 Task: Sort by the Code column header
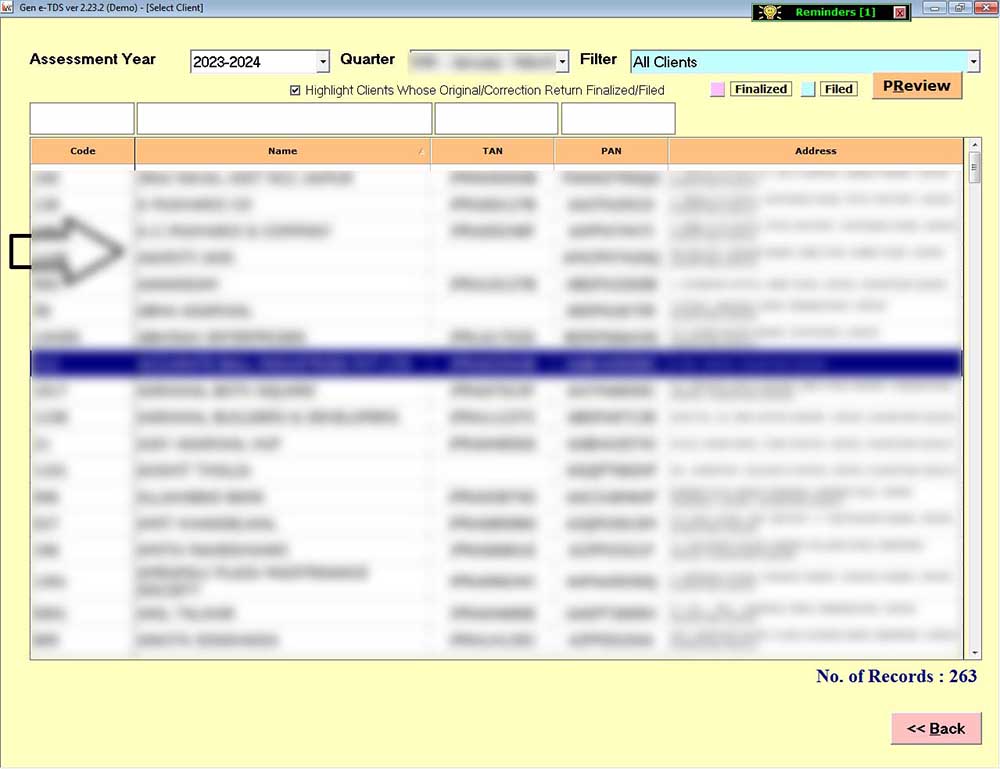coord(82,151)
